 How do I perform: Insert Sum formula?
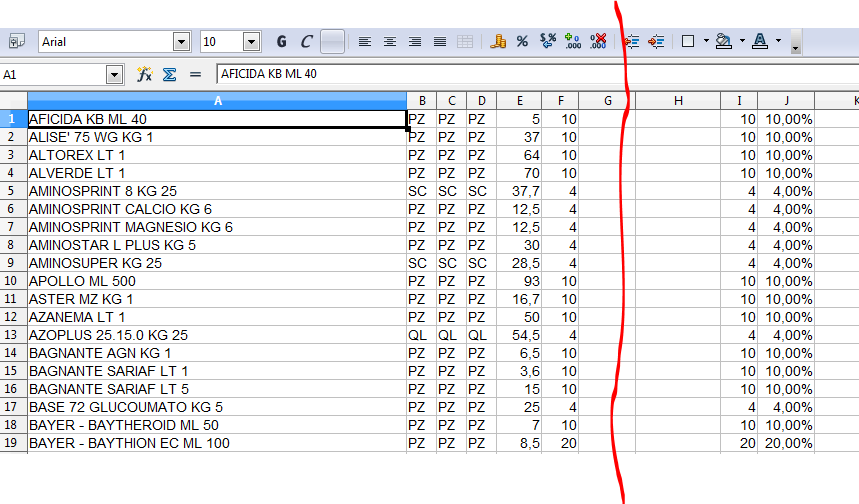169,74
